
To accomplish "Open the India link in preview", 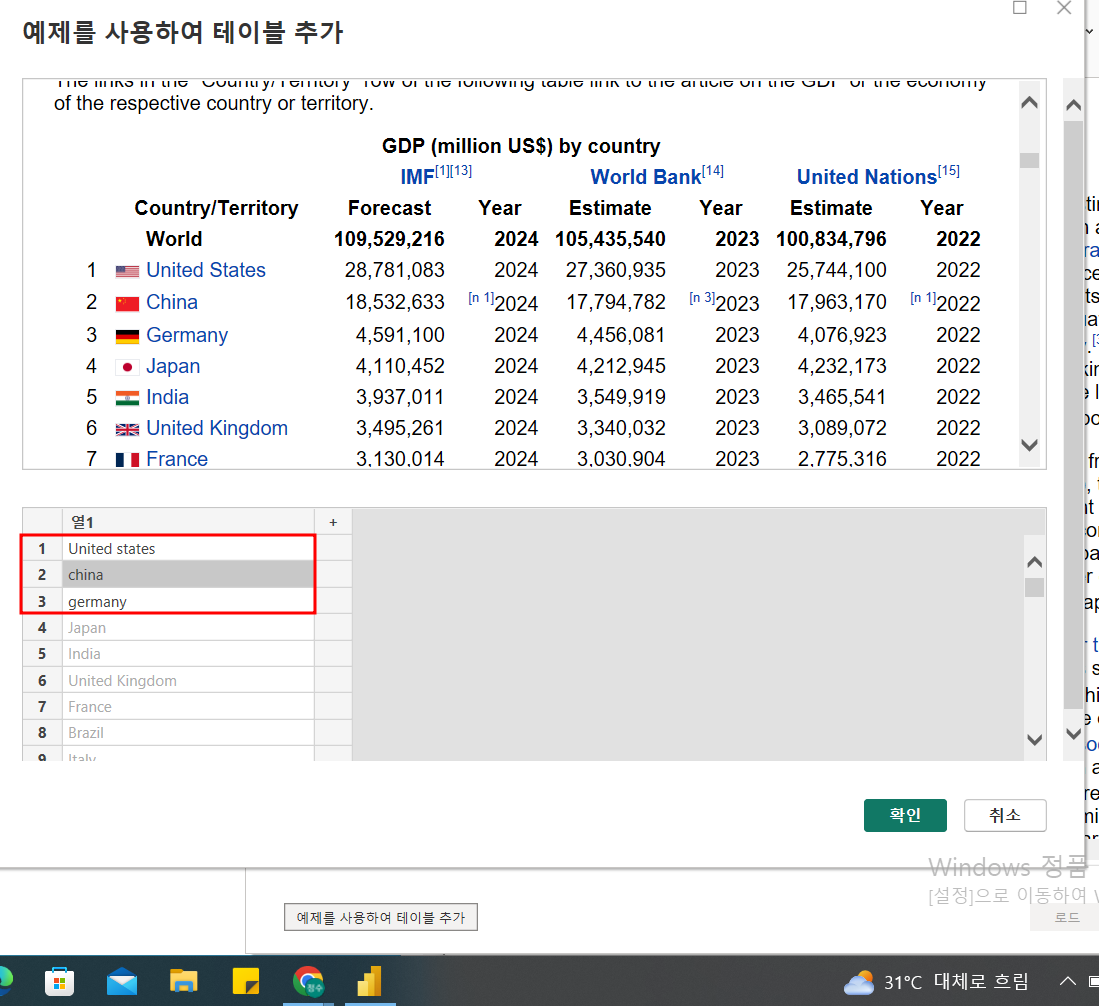I will [x=167, y=397].
